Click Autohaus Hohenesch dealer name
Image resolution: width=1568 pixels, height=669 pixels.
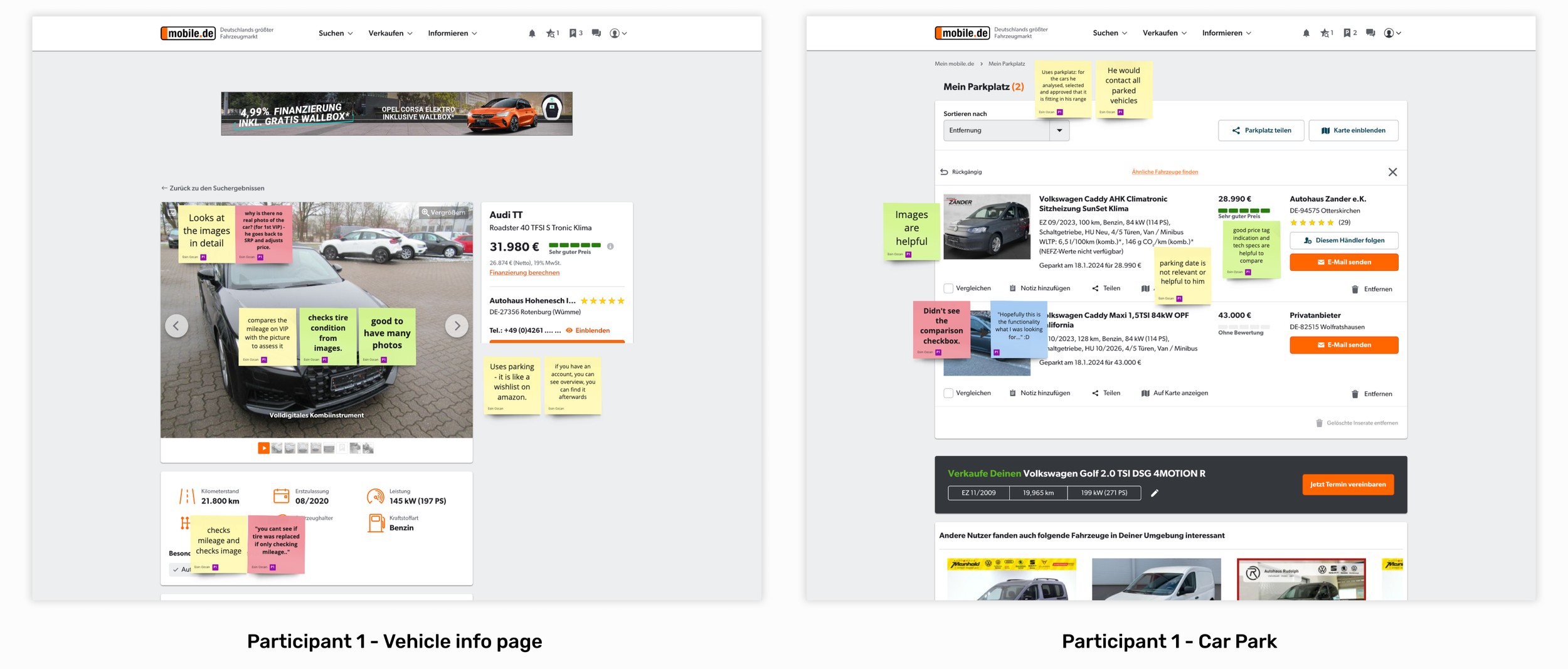pyautogui.click(x=532, y=300)
